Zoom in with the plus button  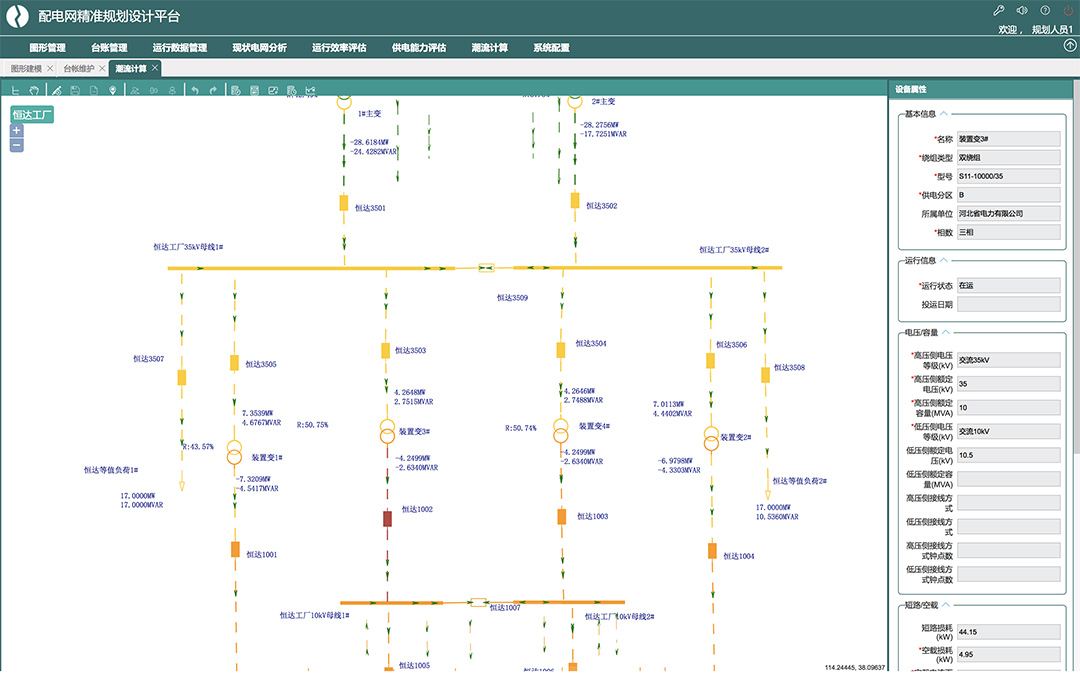[16, 131]
